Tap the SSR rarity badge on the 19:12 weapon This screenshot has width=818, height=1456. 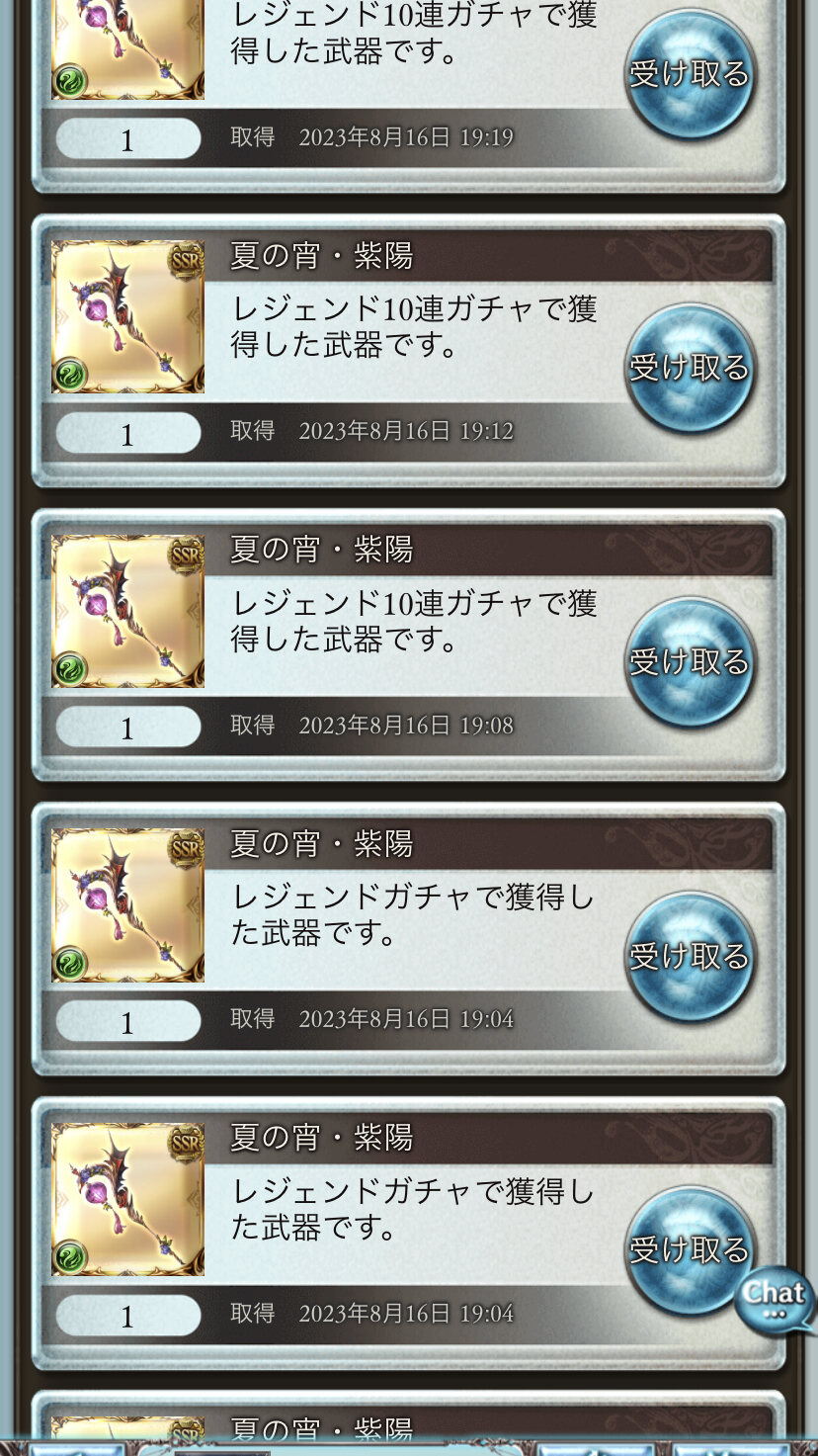[186, 259]
